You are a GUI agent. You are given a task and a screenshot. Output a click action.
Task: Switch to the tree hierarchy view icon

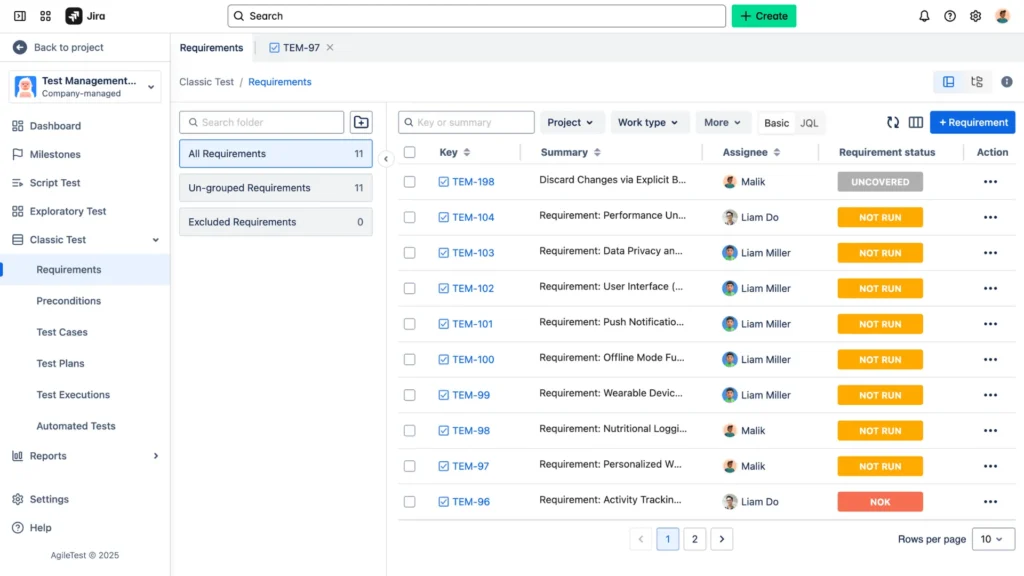point(977,82)
